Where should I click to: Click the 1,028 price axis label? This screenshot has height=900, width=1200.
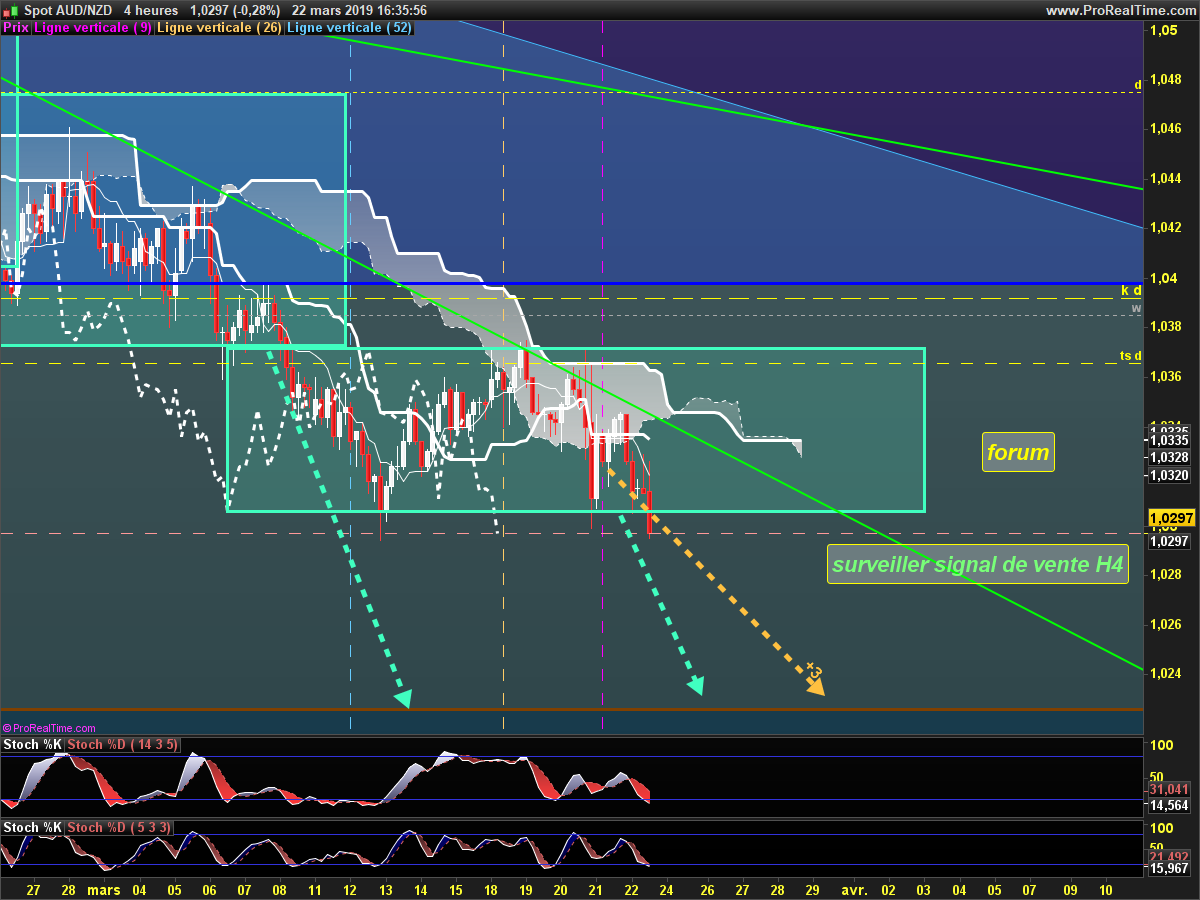1166,574
